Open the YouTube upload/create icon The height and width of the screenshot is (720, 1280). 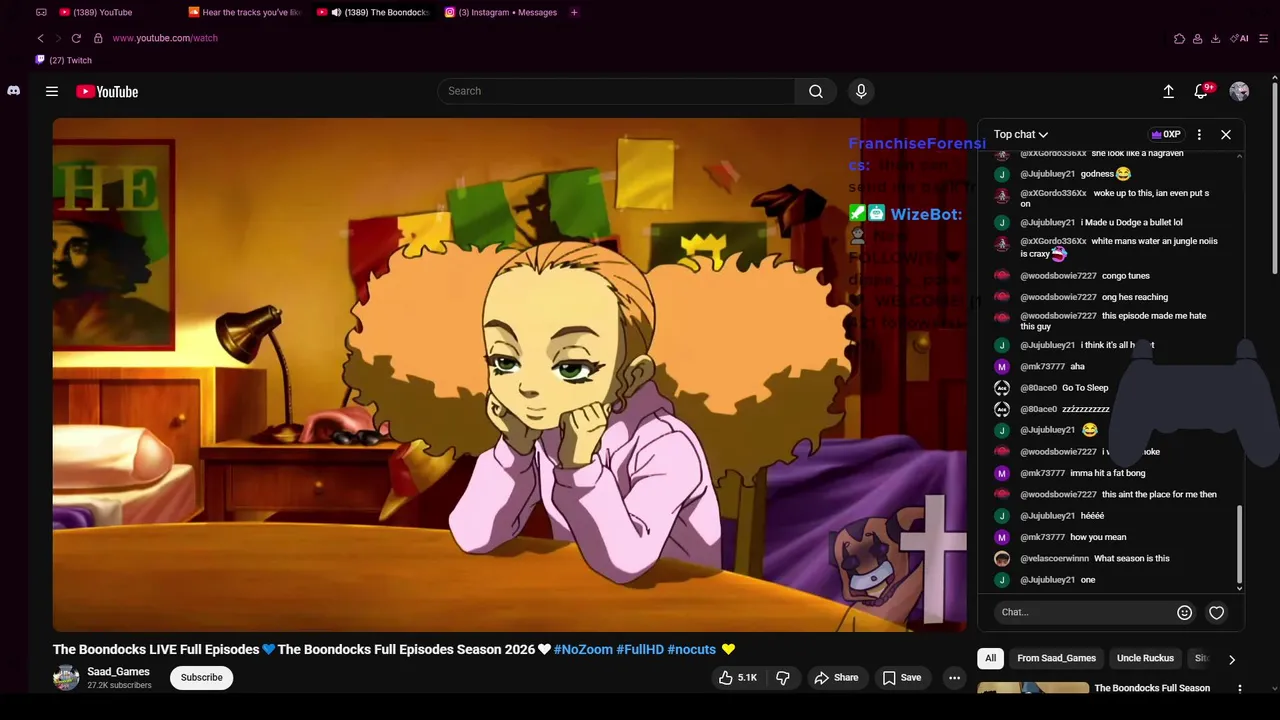click(1168, 91)
